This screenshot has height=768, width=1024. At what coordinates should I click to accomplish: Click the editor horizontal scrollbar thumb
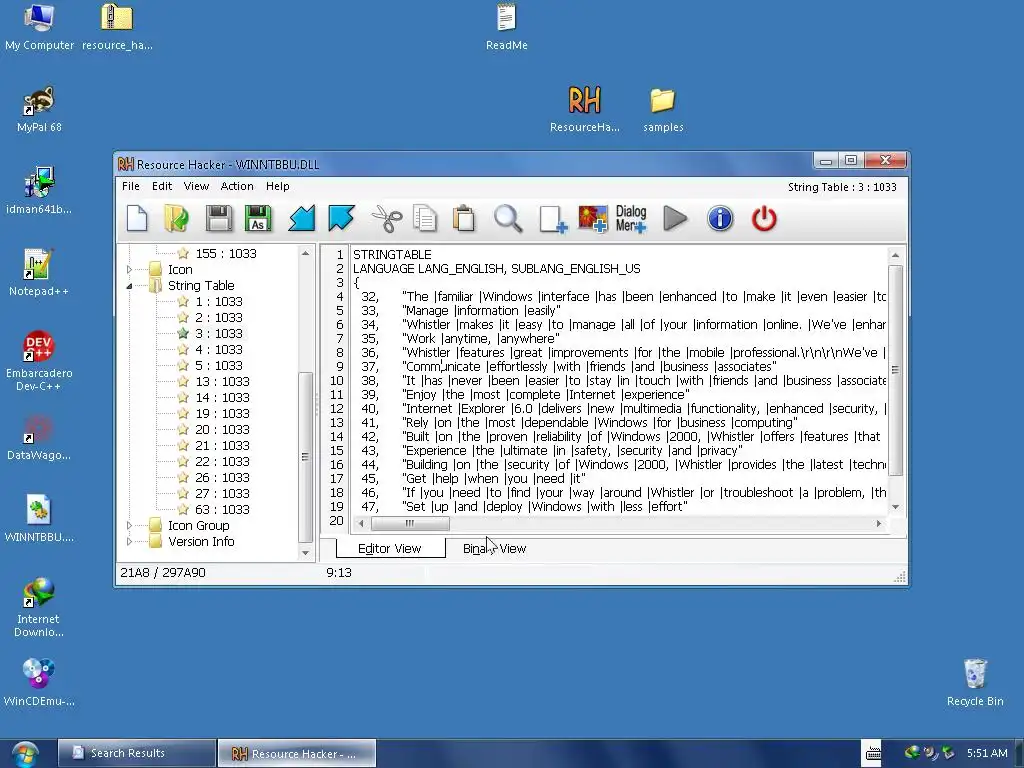click(410, 523)
